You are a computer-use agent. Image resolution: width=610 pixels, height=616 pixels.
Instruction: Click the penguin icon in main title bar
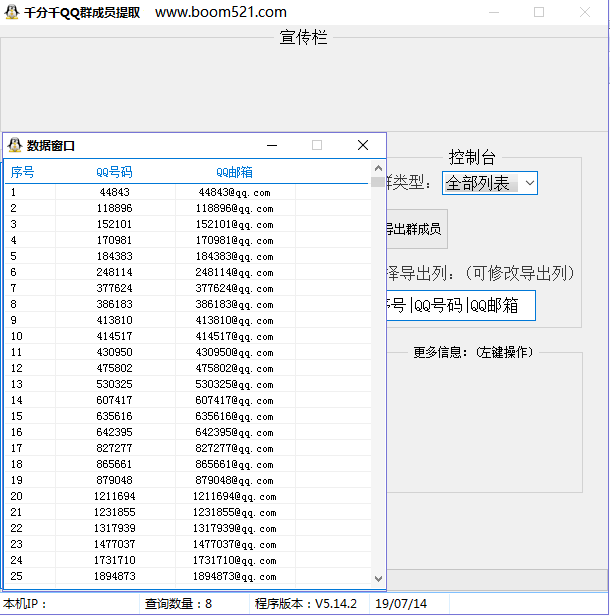[12, 12]
